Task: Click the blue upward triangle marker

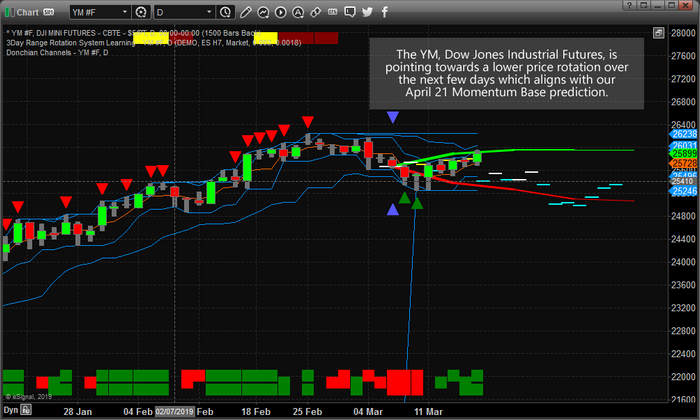Action: pos(392,209)
